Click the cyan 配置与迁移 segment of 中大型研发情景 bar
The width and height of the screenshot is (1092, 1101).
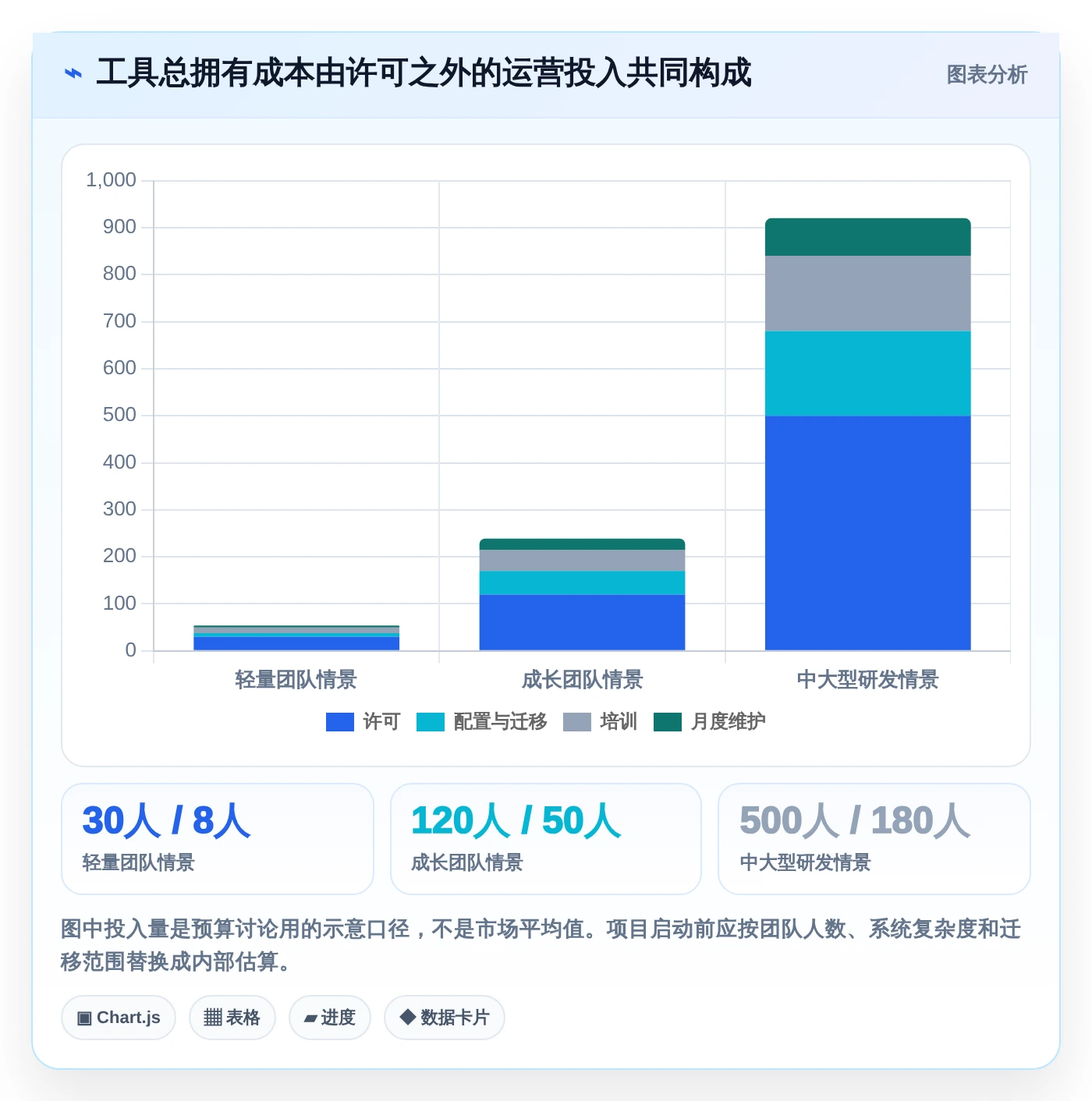(868, 373)
